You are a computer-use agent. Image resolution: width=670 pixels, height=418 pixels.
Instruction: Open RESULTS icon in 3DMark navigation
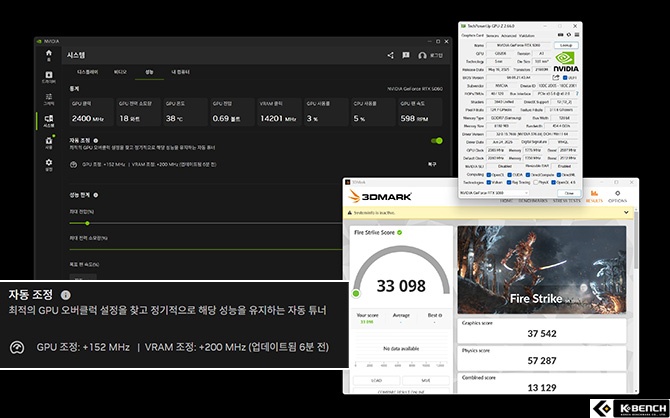tap(594, 197)
